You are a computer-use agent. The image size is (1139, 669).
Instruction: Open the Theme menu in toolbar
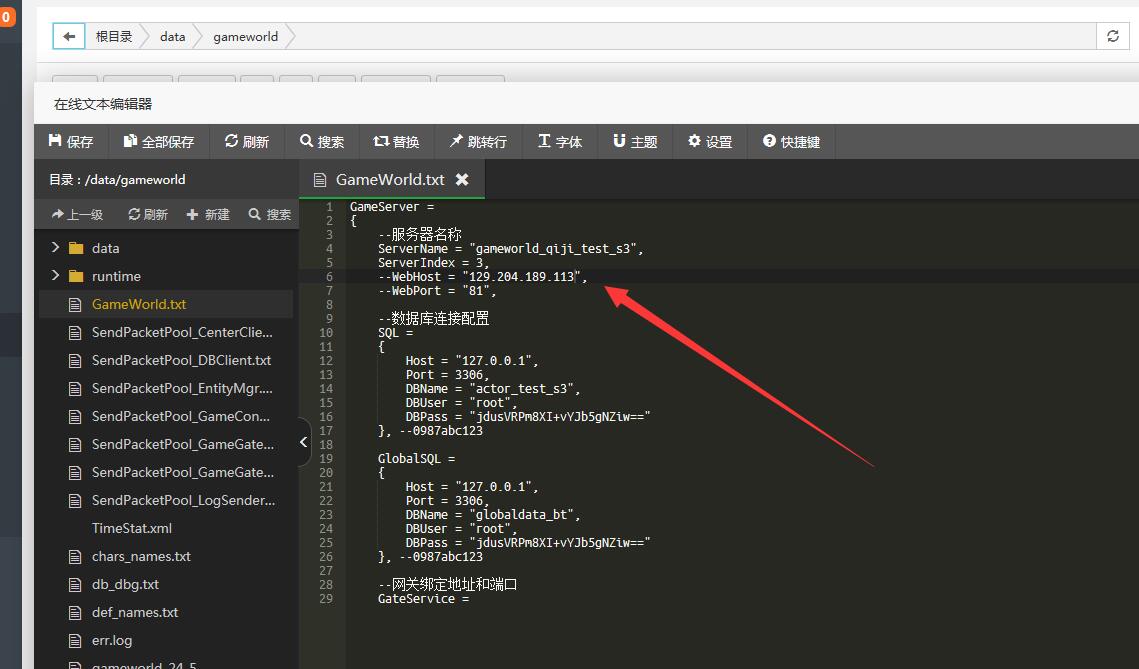click(x=635, y=142)
